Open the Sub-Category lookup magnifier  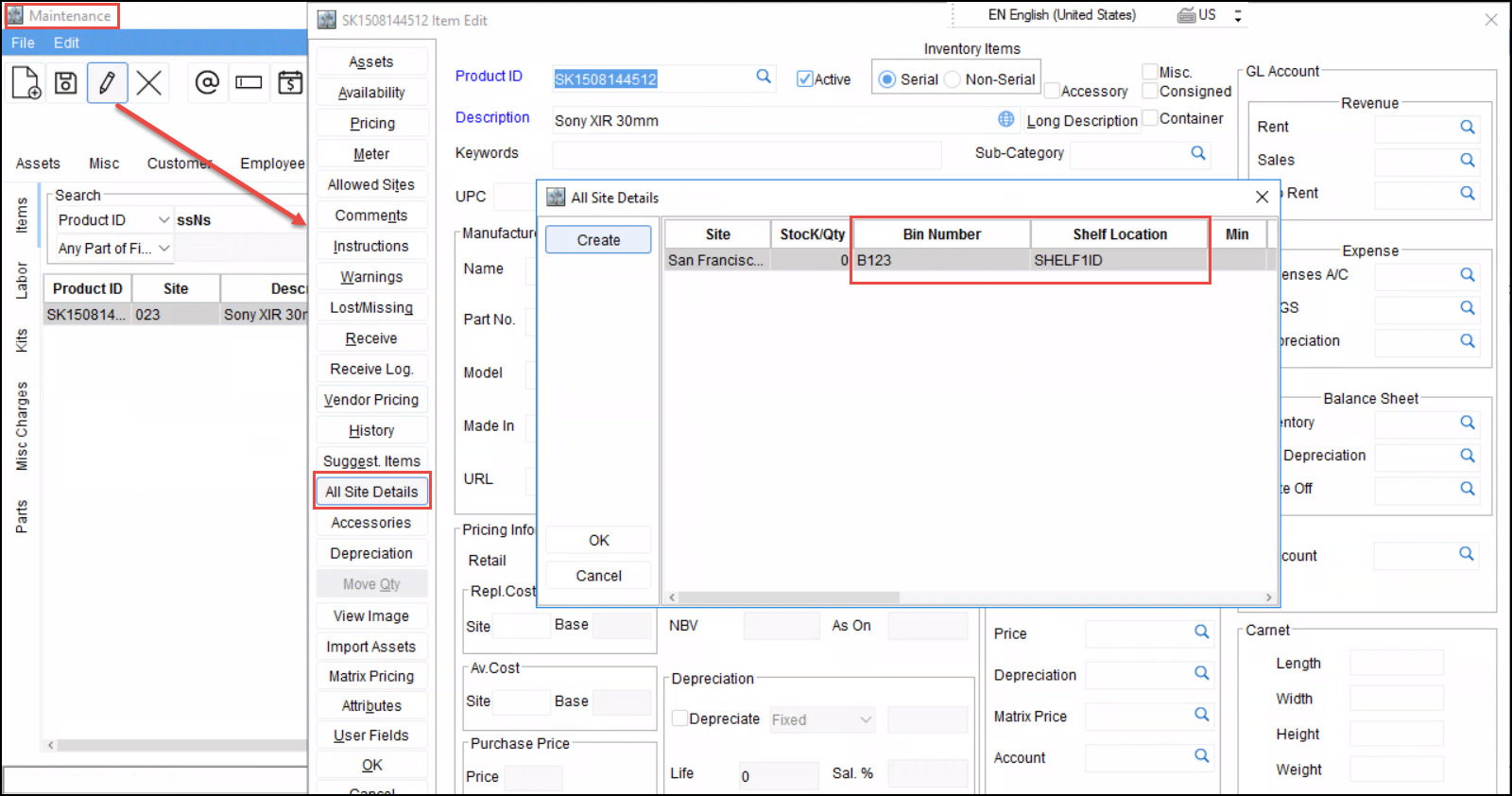tap(1198, 153)
